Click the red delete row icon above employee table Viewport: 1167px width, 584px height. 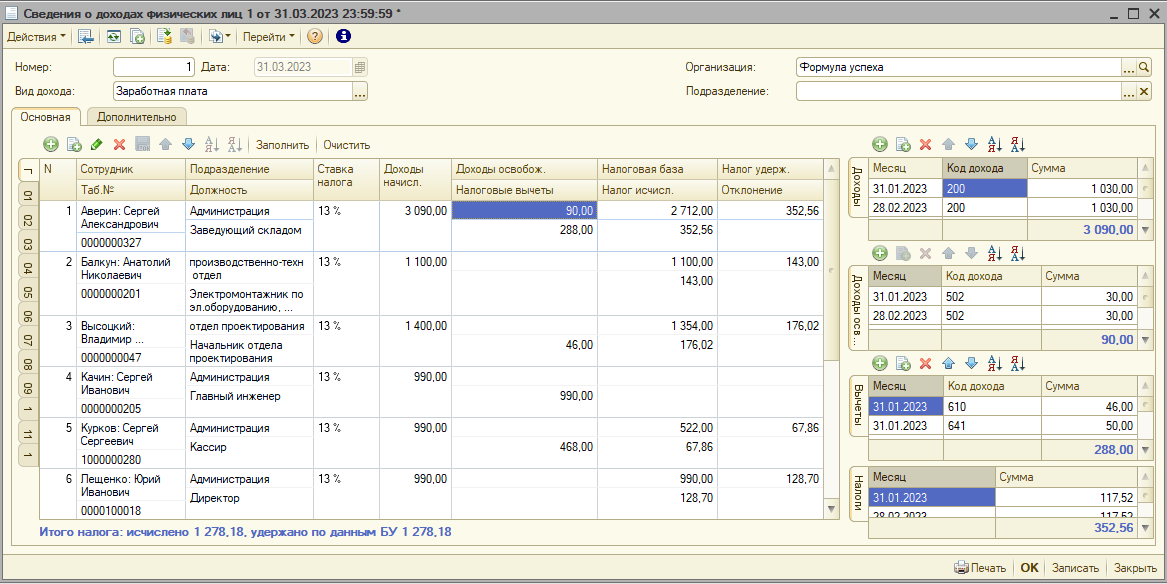pyautogui.click(x=120, y=145)
